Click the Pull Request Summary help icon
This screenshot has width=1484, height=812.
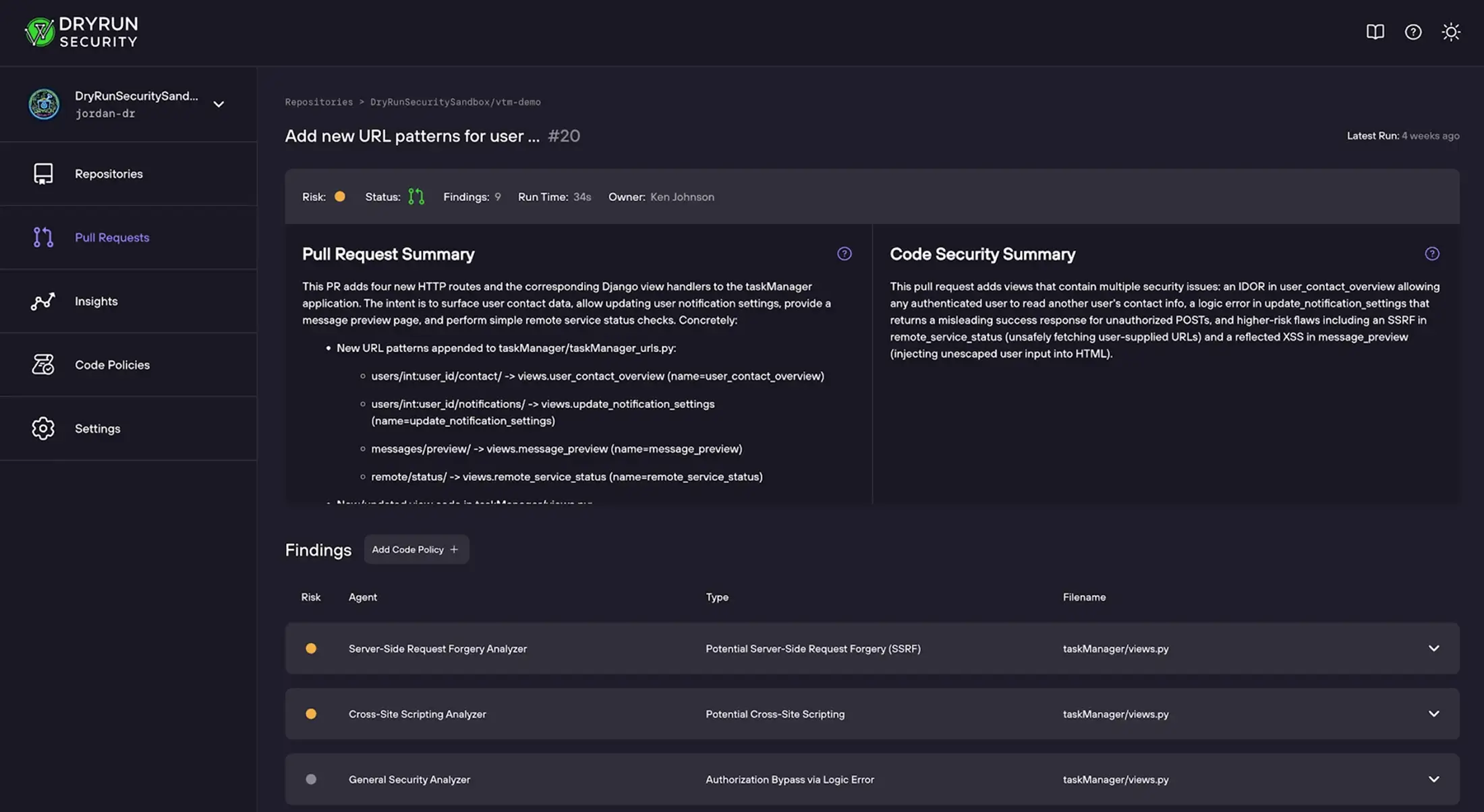(844, 254)
